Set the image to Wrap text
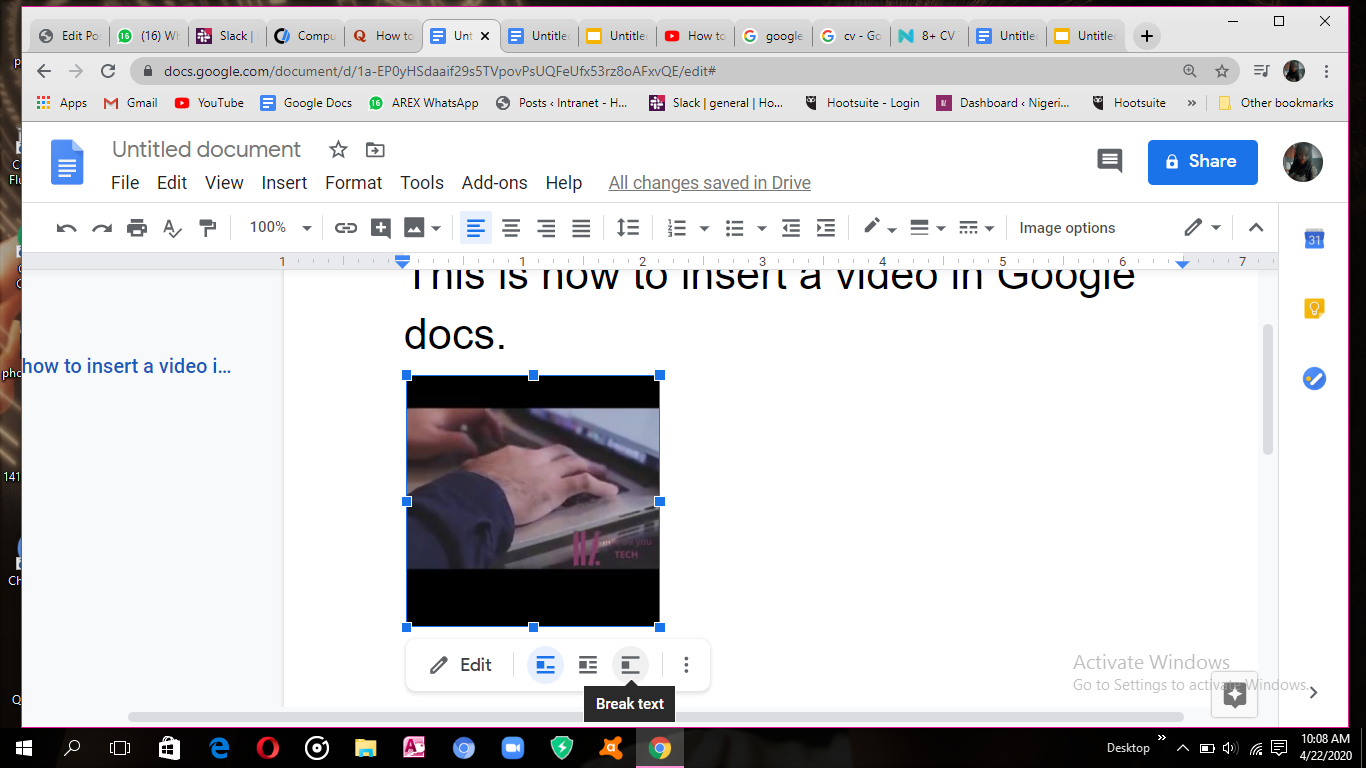 588,665
